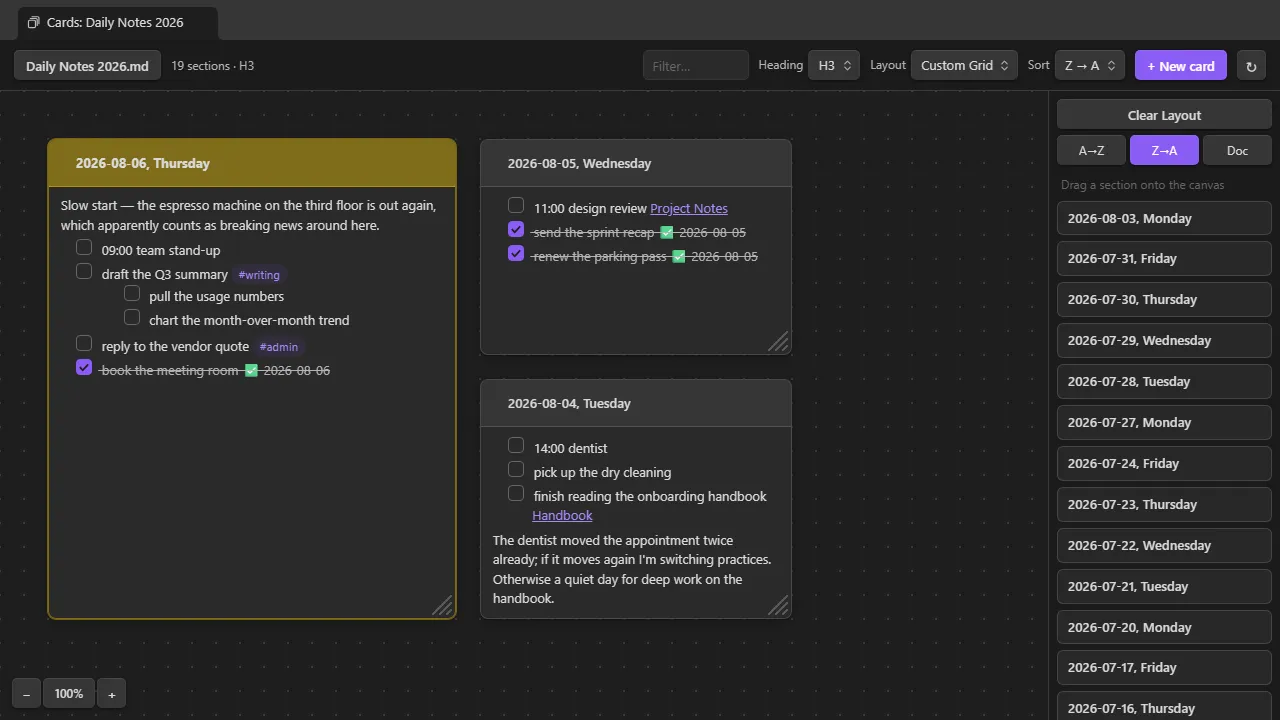Select the Cards: Daily Notes 2026 tab
1280x720 pixels.
(117, 22)
